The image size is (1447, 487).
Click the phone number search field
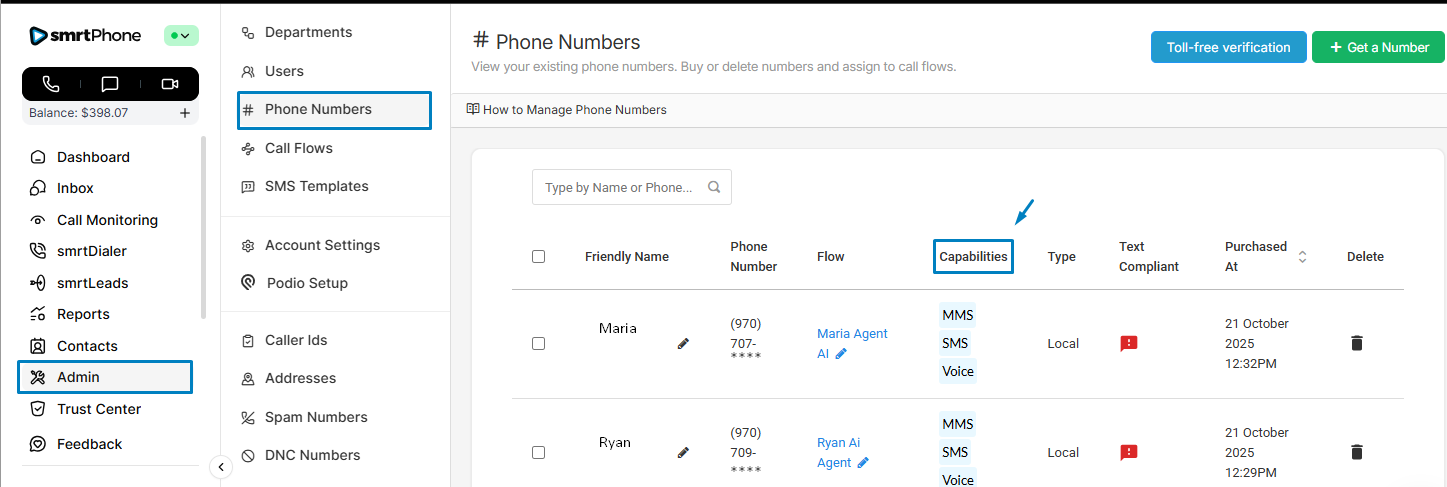[x=620, y=187]
